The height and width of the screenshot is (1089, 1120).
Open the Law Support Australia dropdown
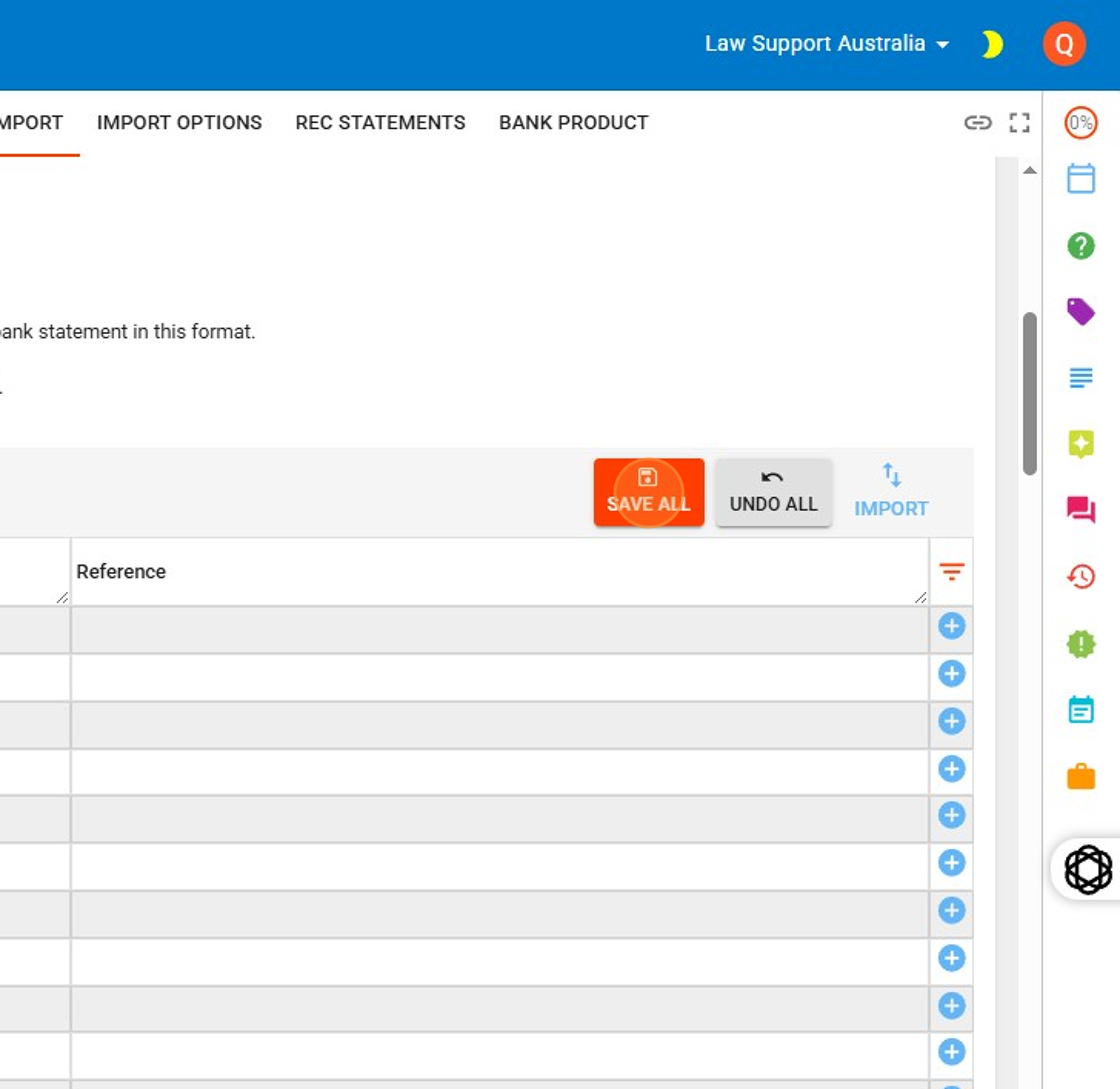point(827,44)
